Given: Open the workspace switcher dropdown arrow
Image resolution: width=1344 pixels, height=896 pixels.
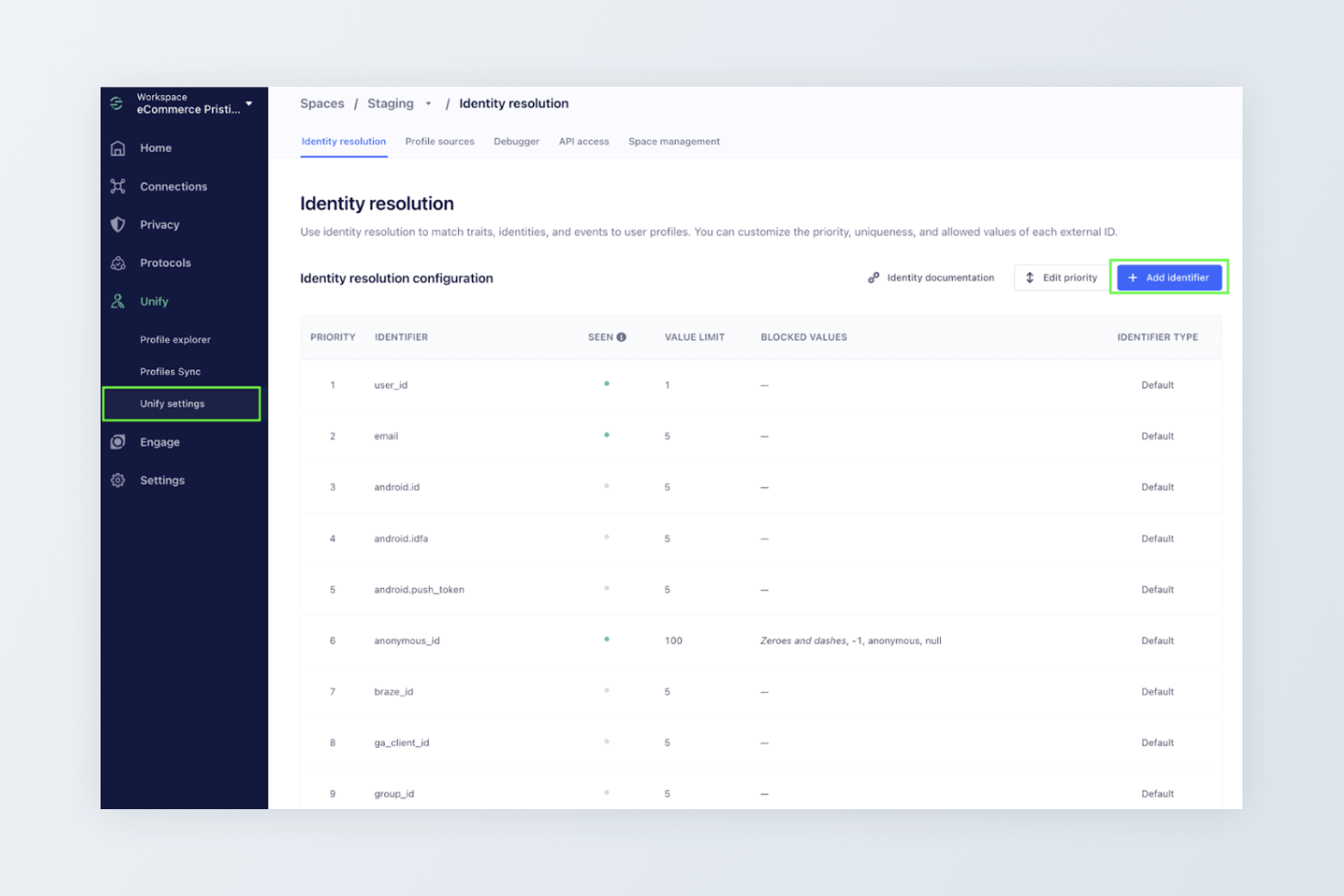Looking at the screenshot, I should point(249,104).
